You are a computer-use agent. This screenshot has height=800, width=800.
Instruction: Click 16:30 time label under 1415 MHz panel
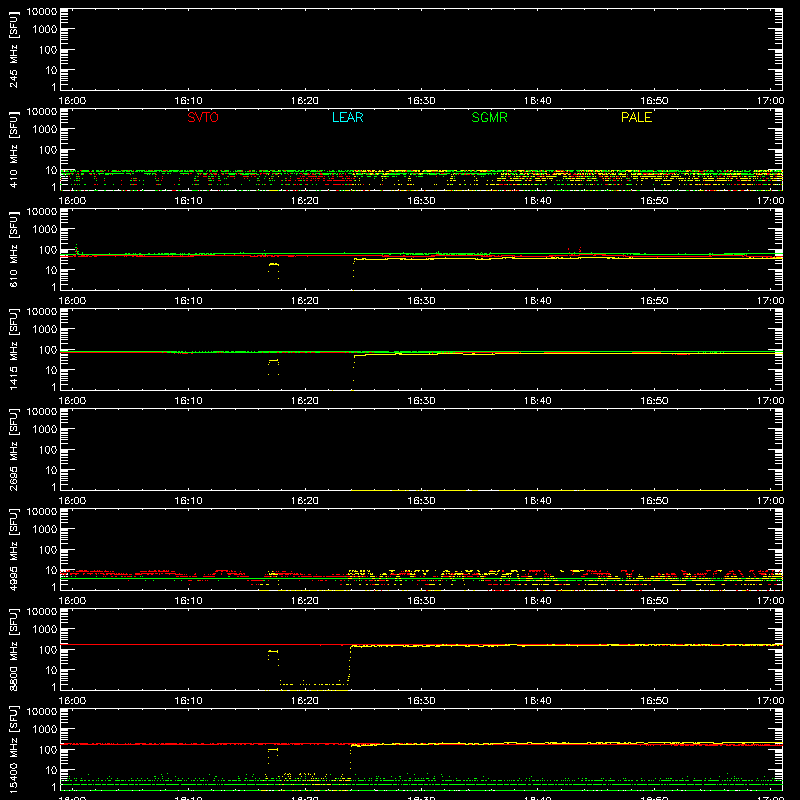(421, 401)
